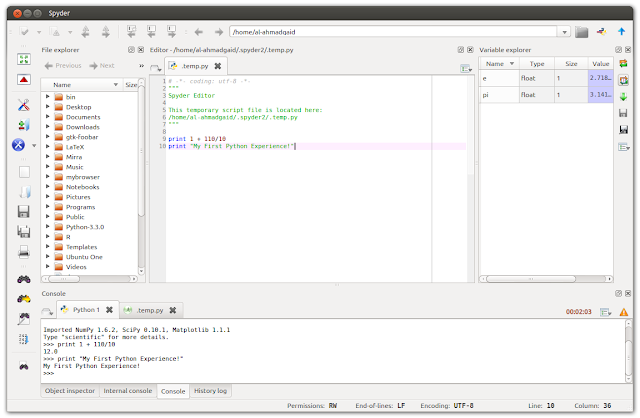The image size is (640, 418).
Task: Close the Python 1 console tab
Action: point(109,310)
